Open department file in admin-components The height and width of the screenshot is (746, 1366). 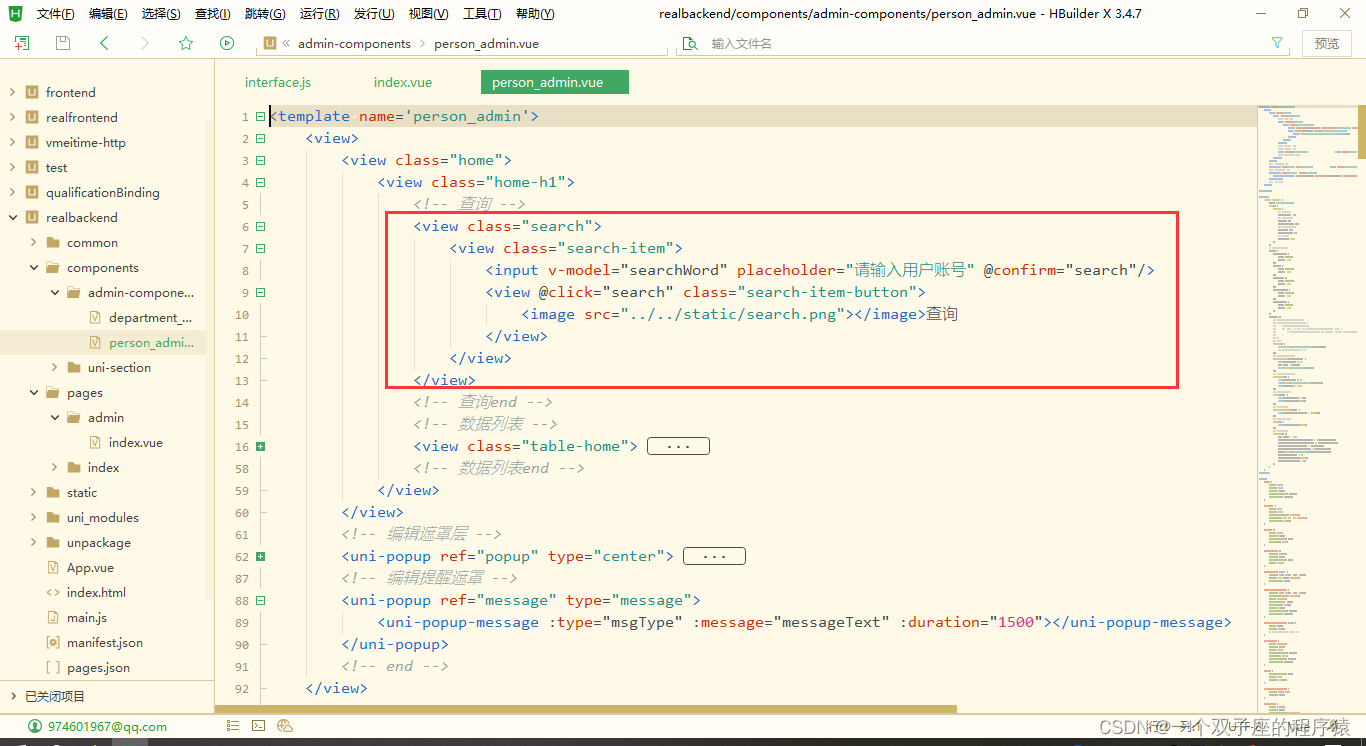point(150,317)
